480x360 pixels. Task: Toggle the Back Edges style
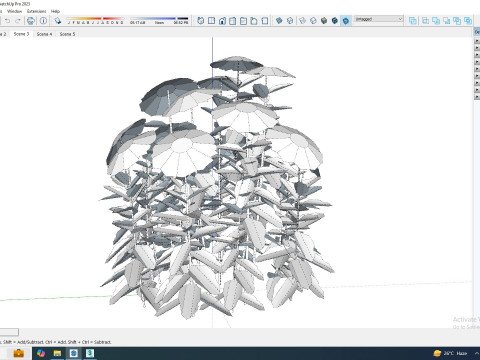pos(290,21)
